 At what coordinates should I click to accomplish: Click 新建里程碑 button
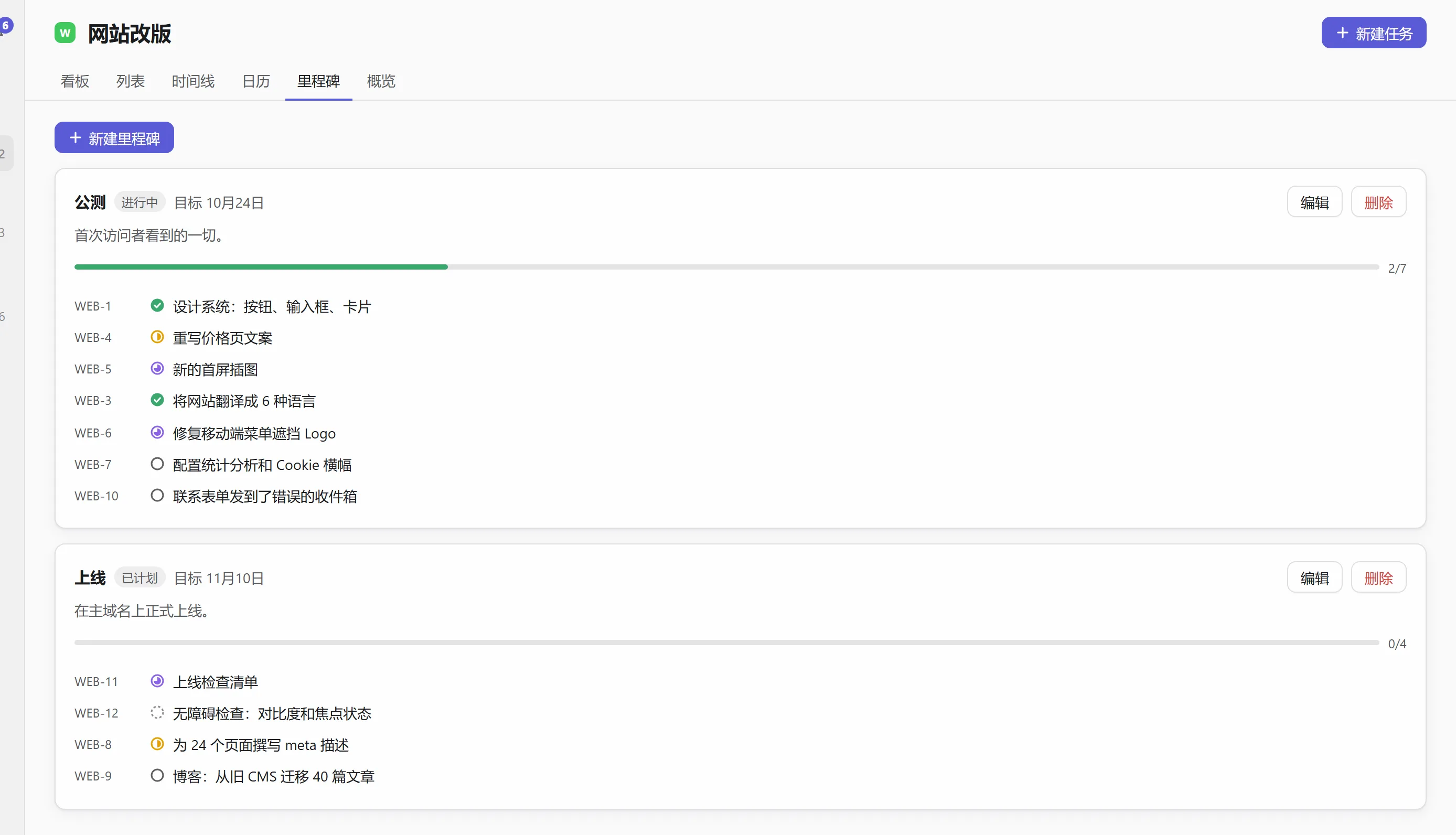pyautogui.click(x=114, y=137)
